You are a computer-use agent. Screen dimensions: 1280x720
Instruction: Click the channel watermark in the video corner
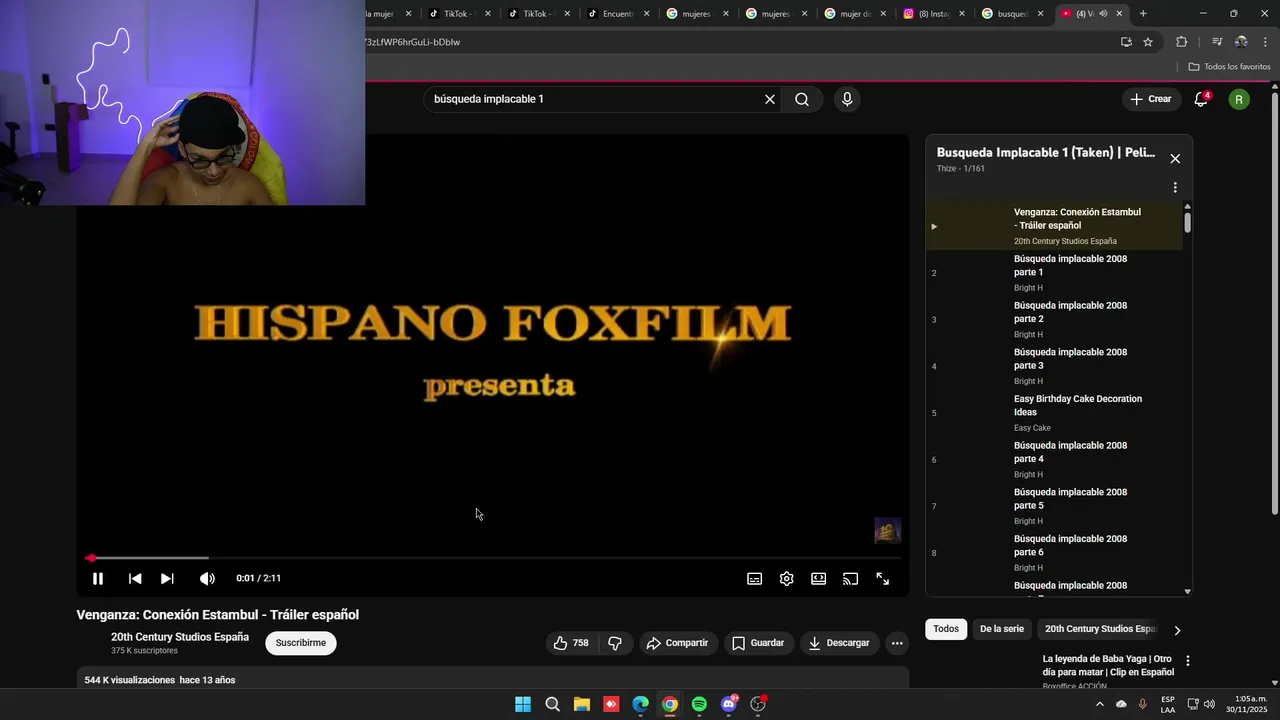888,530
